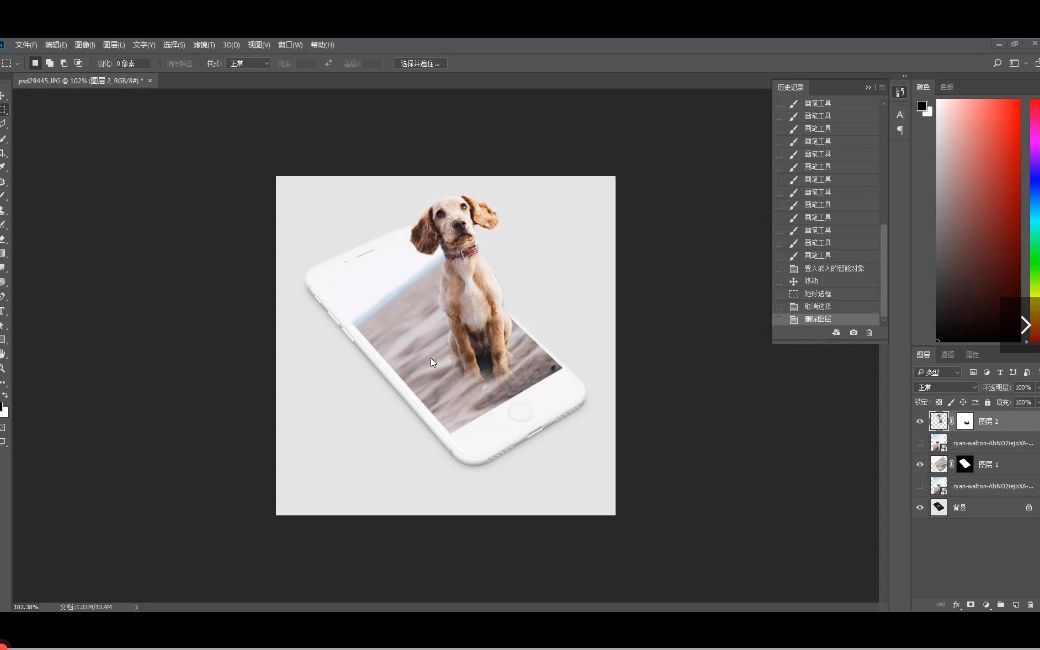This screenshot has height=650, width=1040.
Task: Open the blend mode dropdown showing 正常
Action: (x=938, y=387)
